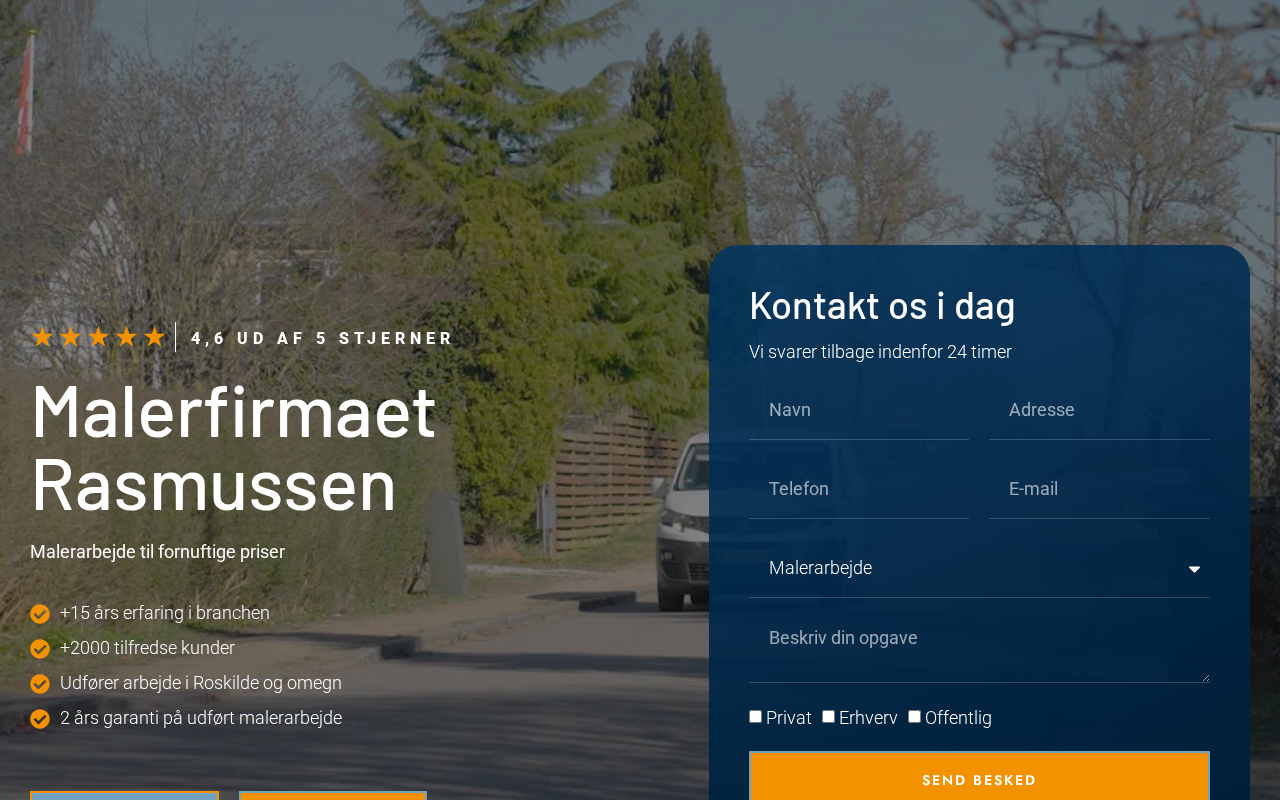
Task: Click the 'Kontakt os i dag' heading
Action: tap(882, 305)
